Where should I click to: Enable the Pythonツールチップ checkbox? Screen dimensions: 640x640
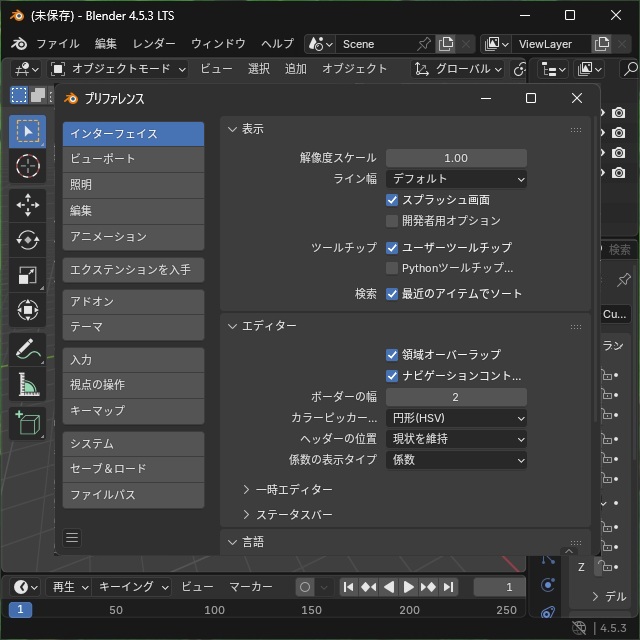pyautogui.click(x=392, y=268)
